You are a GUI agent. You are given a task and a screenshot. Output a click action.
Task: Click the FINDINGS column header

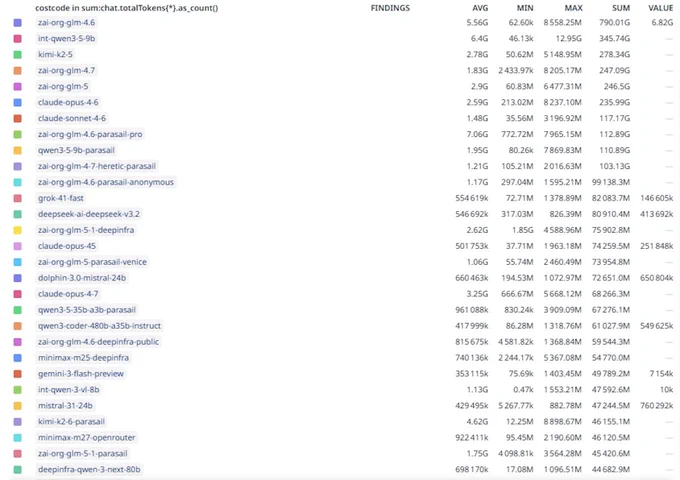tap(390, 8)
